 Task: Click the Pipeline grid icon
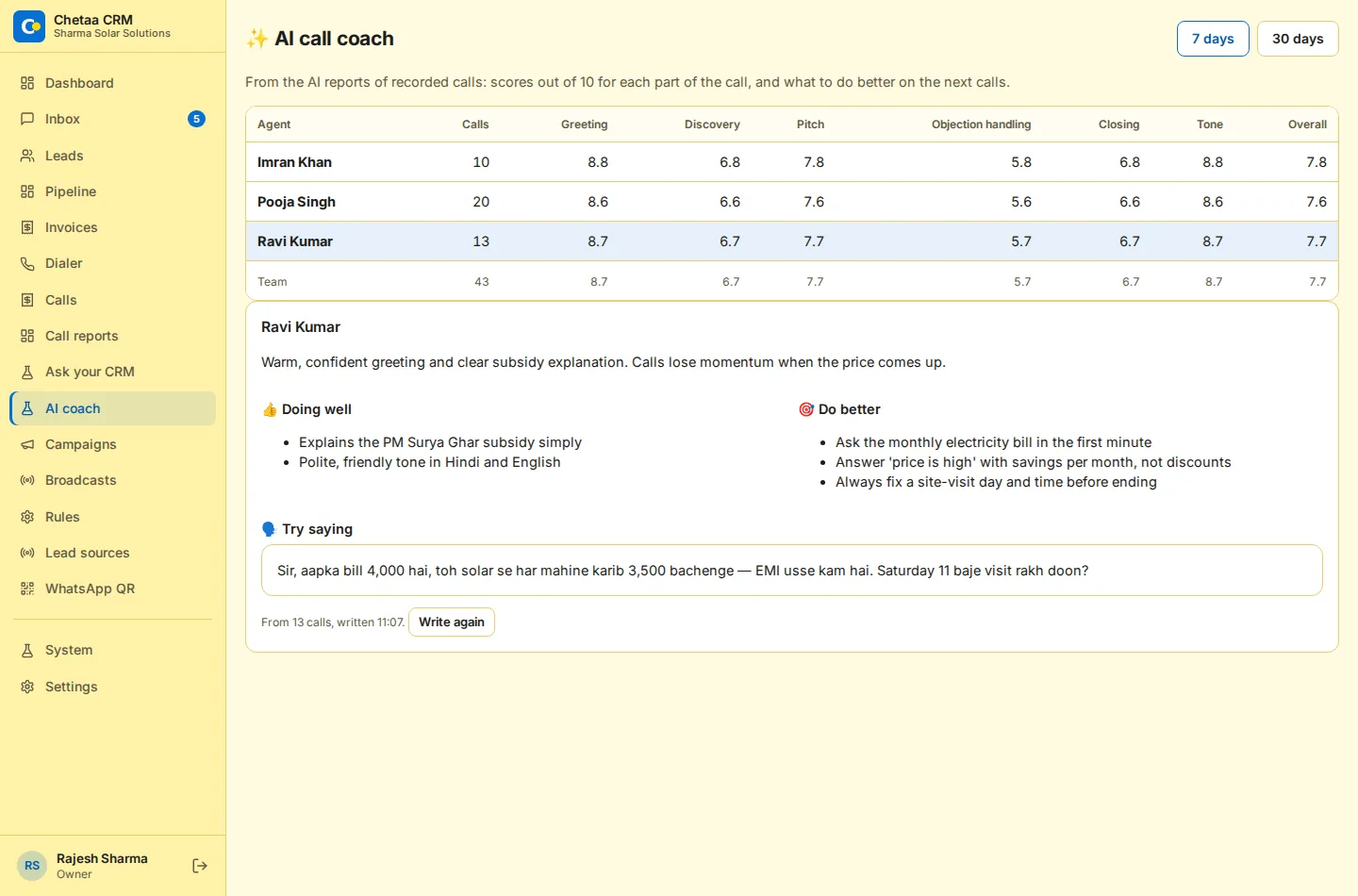pyautogui.click(x=27, y=191)
